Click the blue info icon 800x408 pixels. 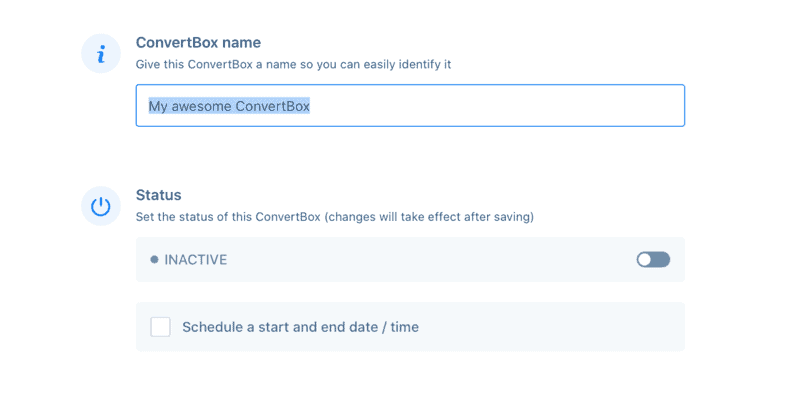point(101,54)
